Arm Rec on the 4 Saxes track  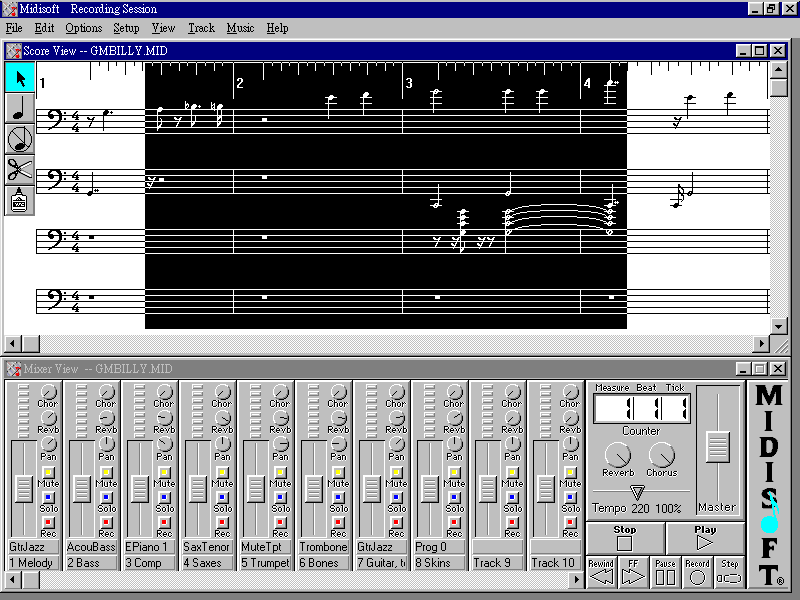coord(222,522)
